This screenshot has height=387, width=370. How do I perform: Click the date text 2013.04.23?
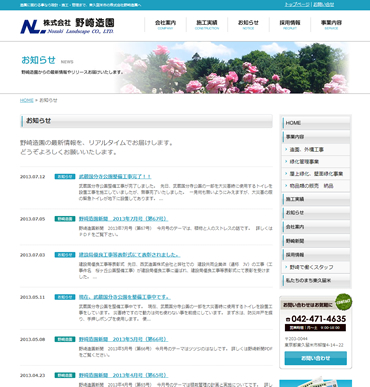[32, 375]
